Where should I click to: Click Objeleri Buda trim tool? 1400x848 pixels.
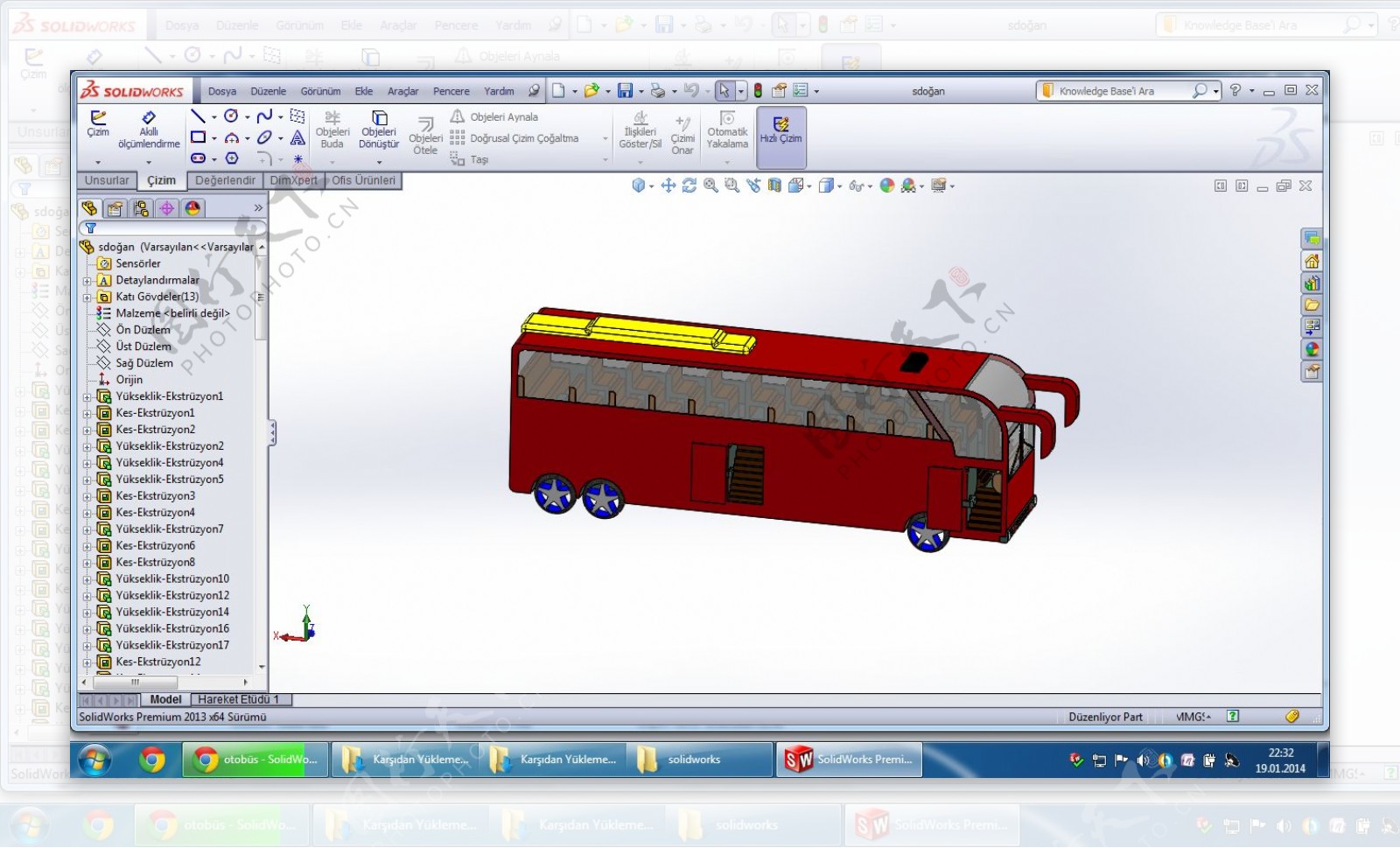click(332, 130)
